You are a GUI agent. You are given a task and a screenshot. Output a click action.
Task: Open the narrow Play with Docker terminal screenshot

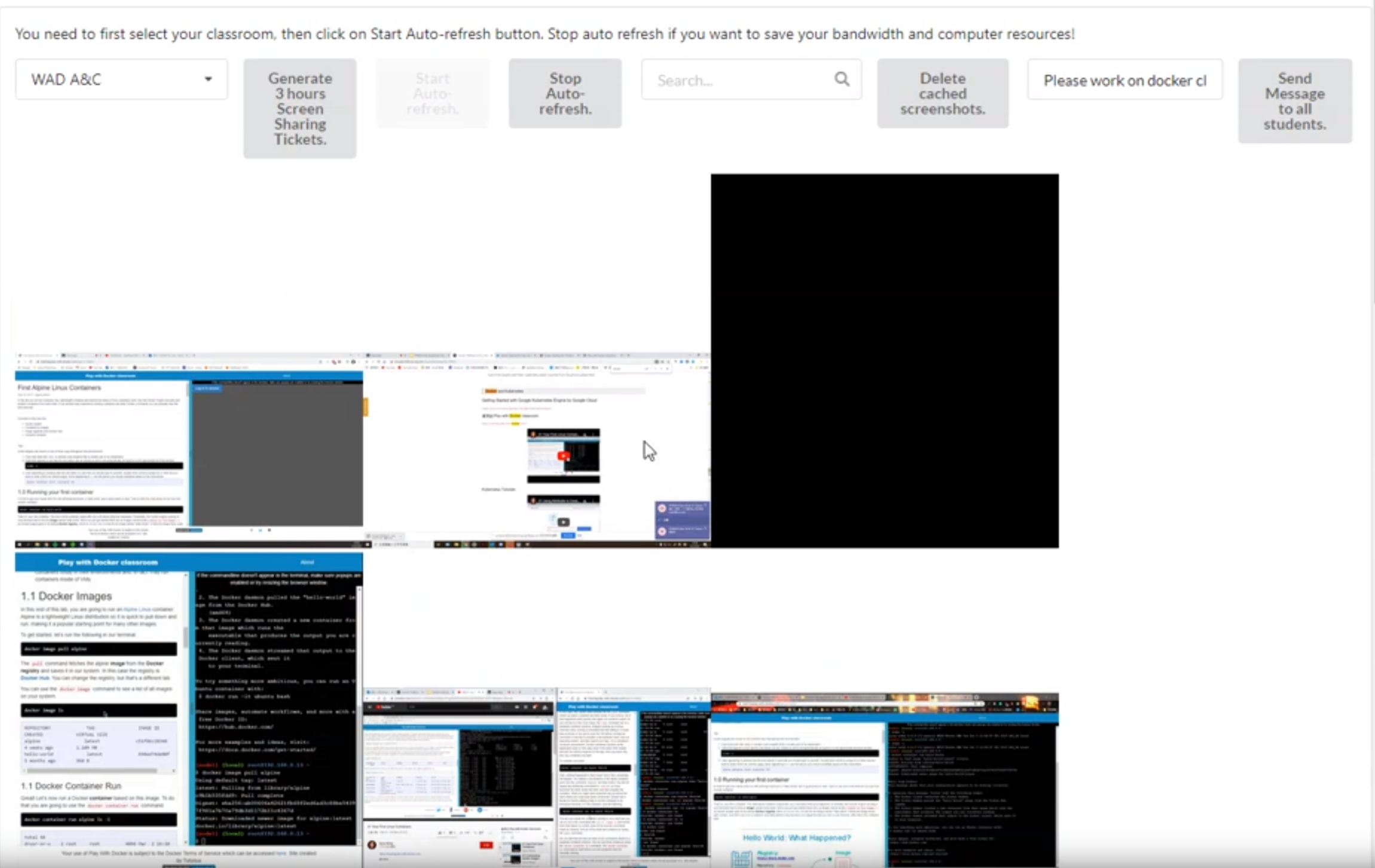coord(633,777)
